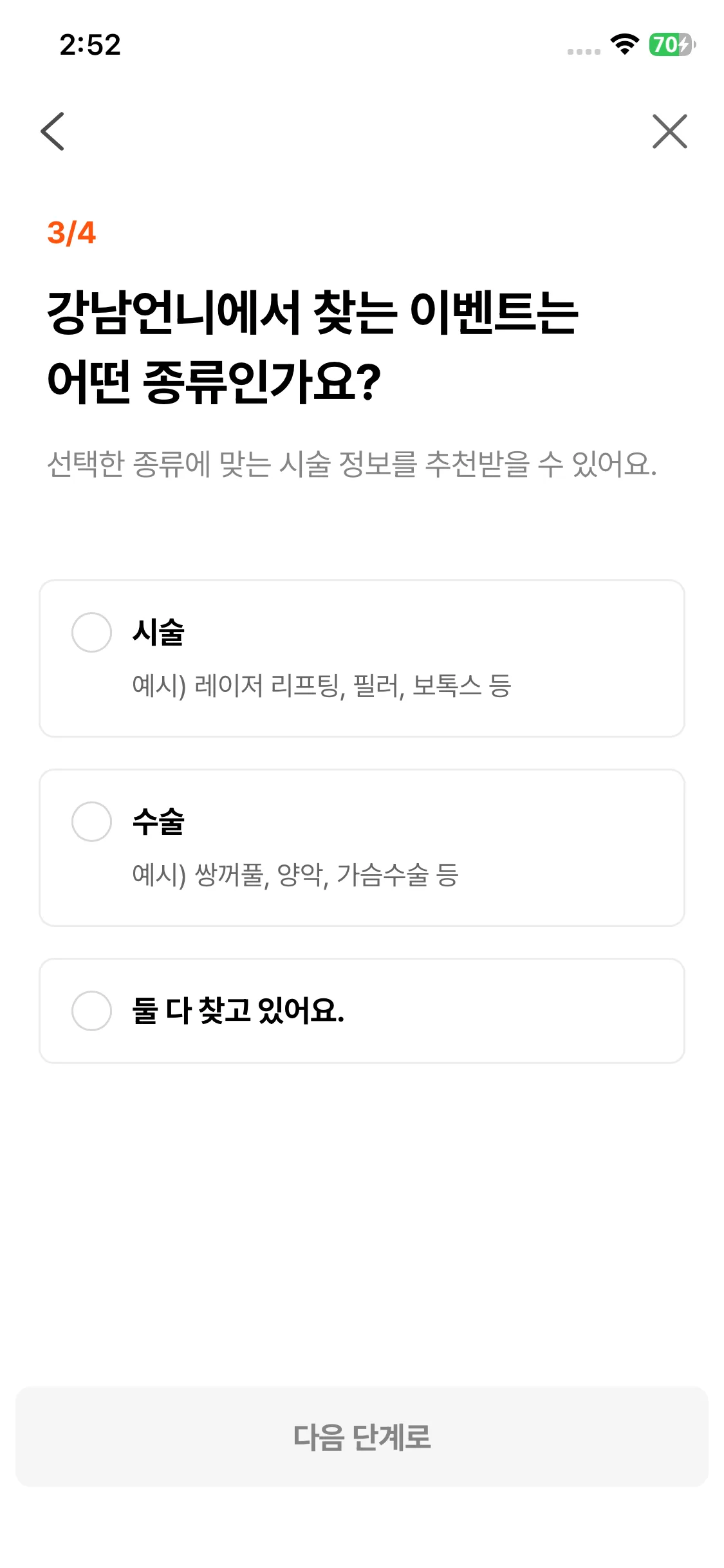Screen dimensions: 724x1568
Task: Tap the 강남언니에서 찾는 이벤트는 heading line
Action: (313, 313)
